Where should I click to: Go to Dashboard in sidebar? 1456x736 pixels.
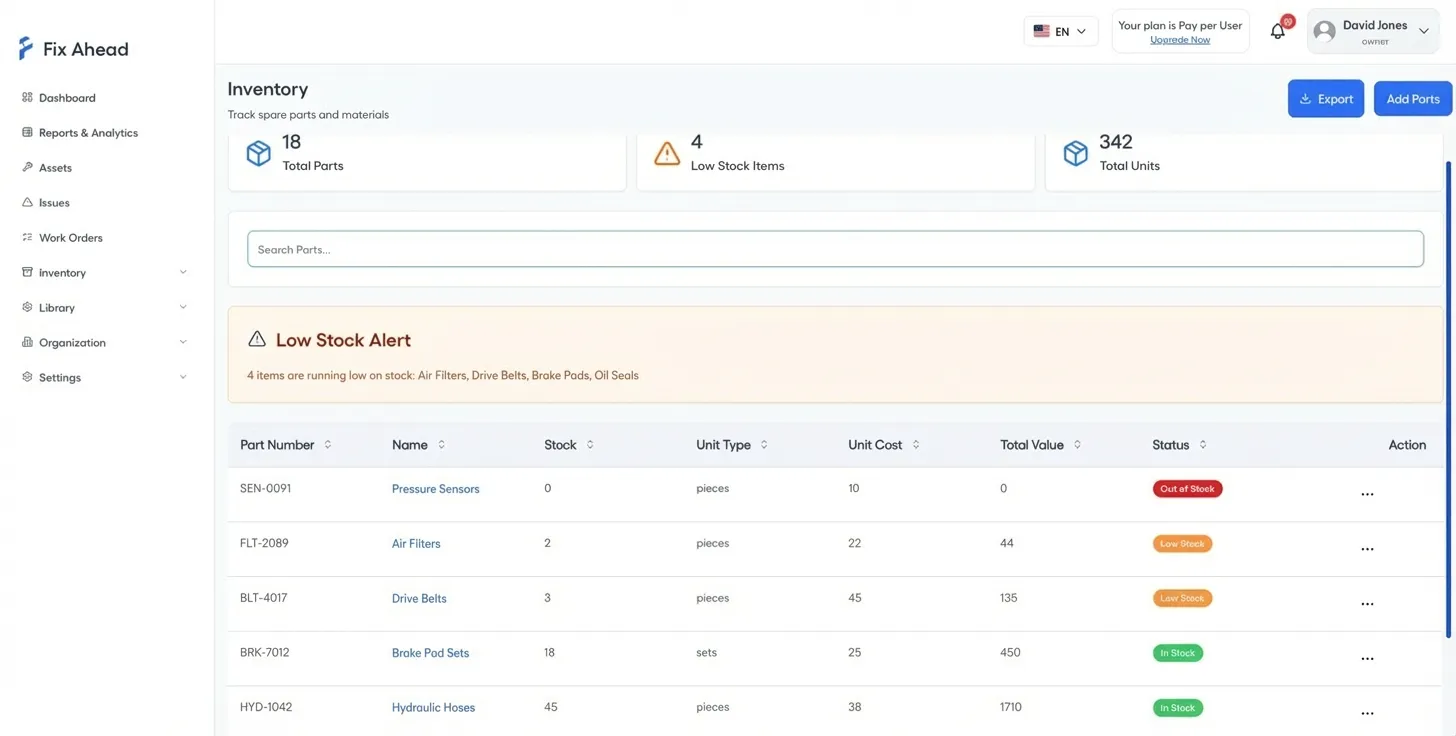pyautogui.click(x=67, y=98)
